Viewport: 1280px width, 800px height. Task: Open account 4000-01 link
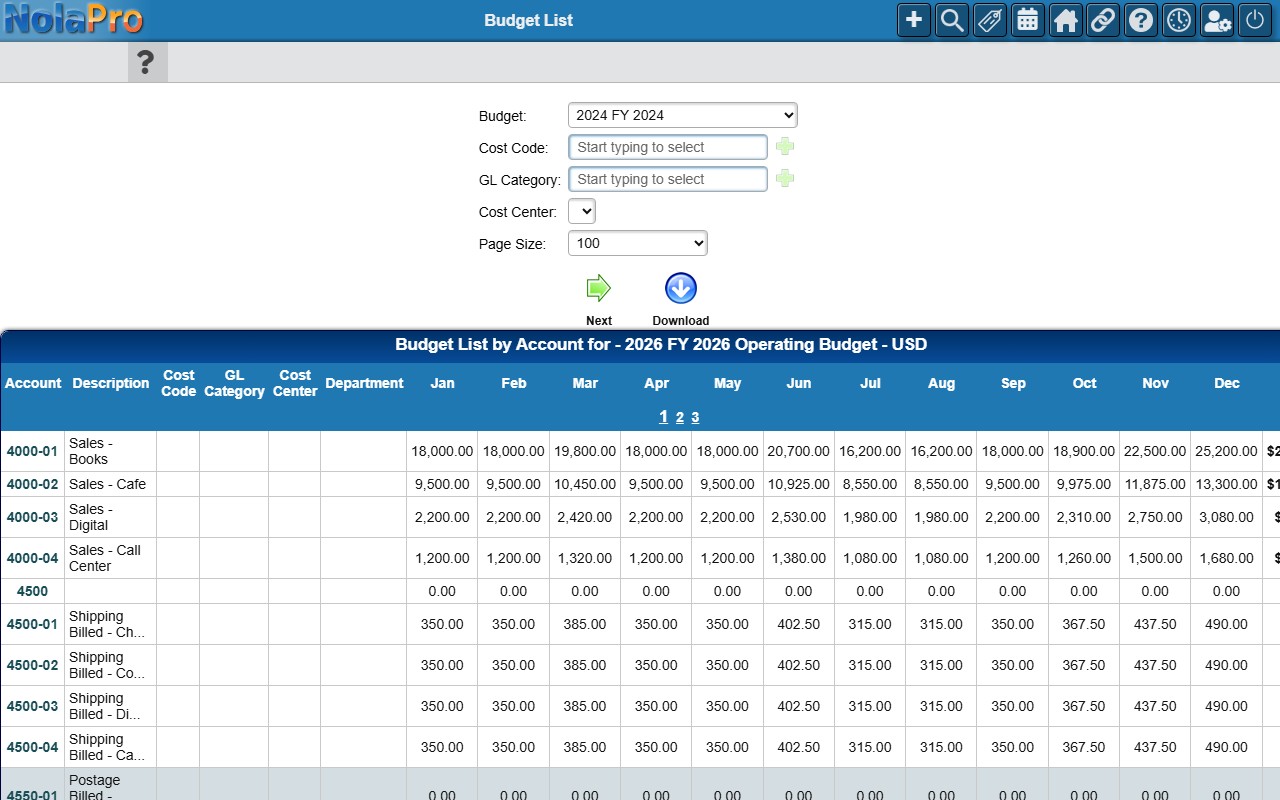32,451
